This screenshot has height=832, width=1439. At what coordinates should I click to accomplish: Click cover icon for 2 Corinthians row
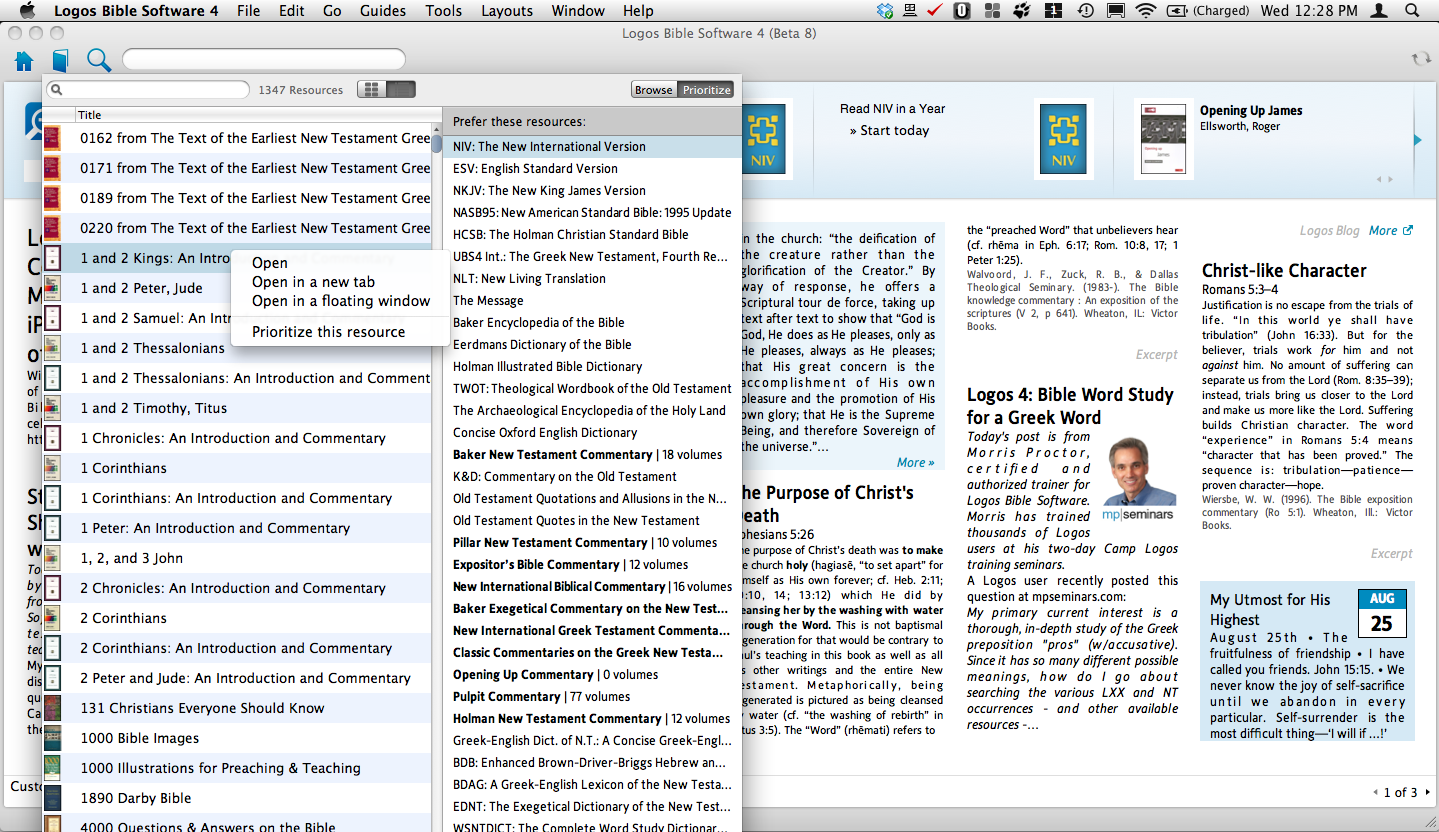coord(52,618)
